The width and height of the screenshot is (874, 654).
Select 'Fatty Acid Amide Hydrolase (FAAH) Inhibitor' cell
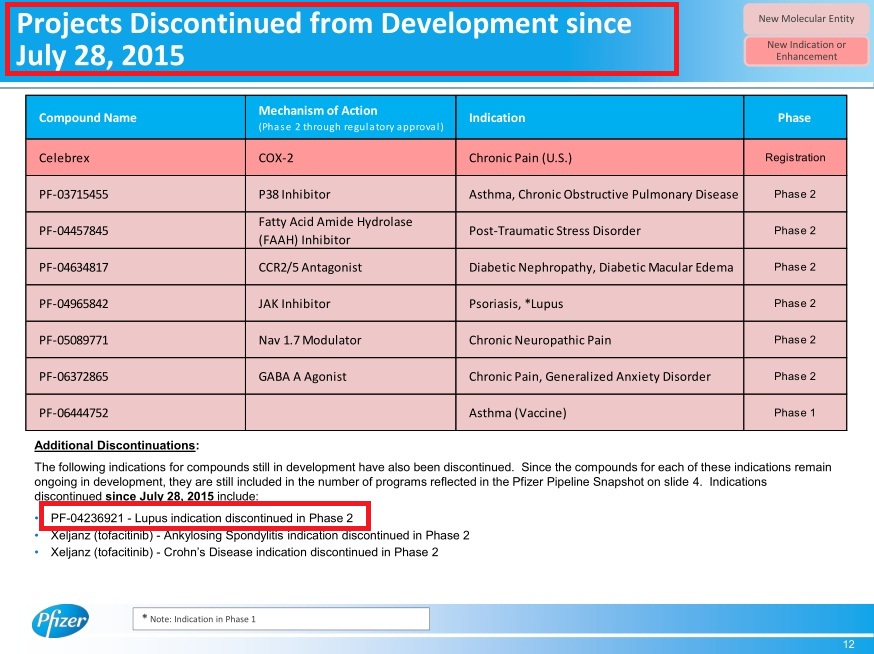(351, 230)
